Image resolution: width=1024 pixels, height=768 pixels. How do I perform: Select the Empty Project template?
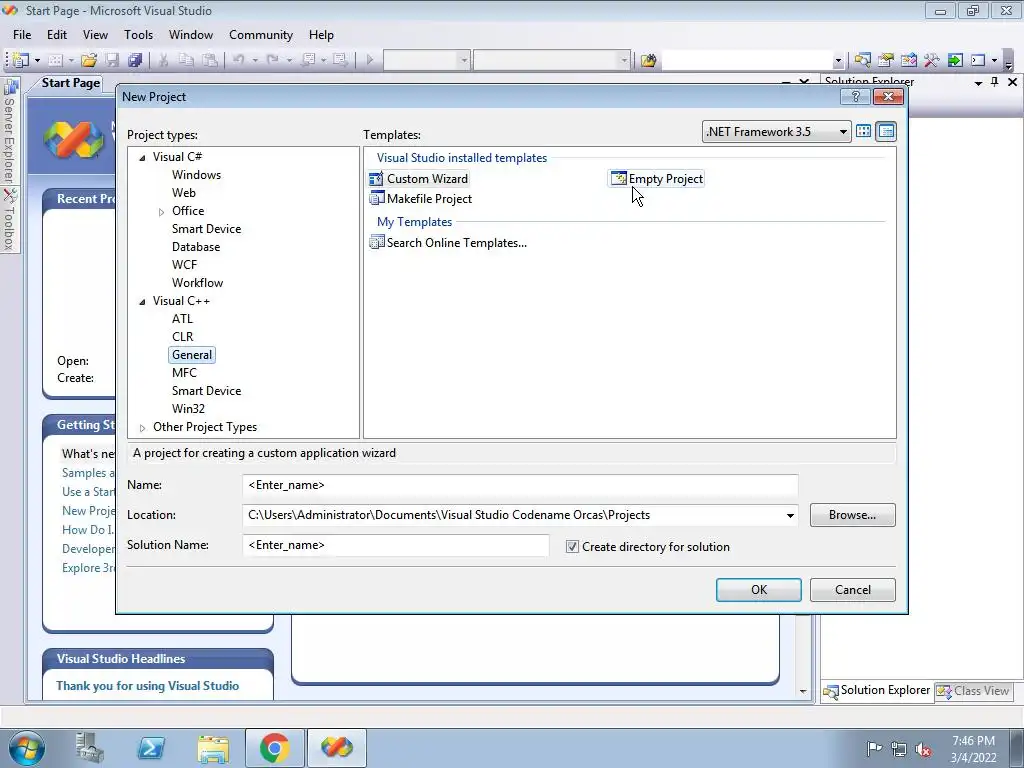coord(657,179)
